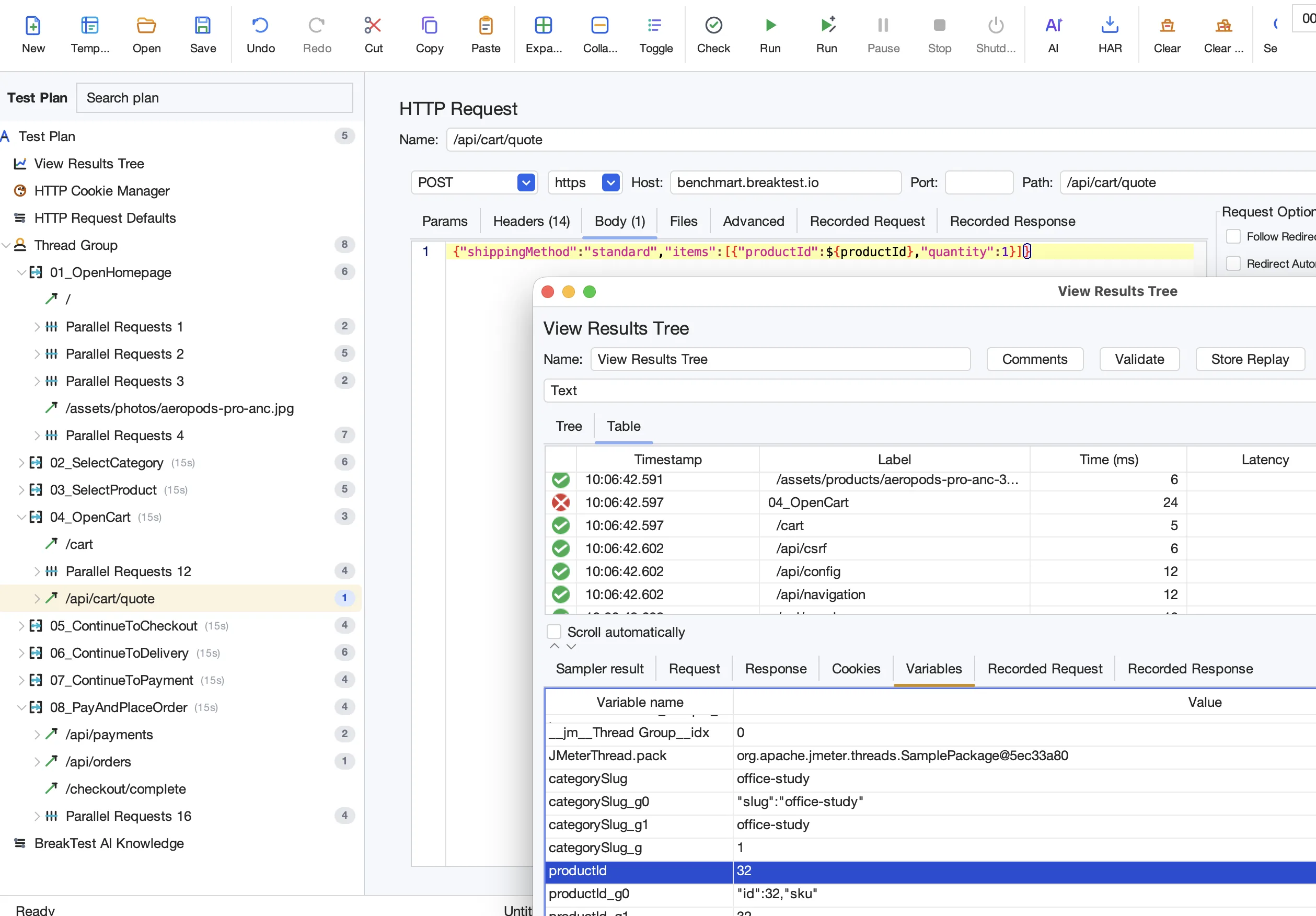Expand Parallel Requests 1
This screenshot has width=1316, height=916.
pos(37,327)
